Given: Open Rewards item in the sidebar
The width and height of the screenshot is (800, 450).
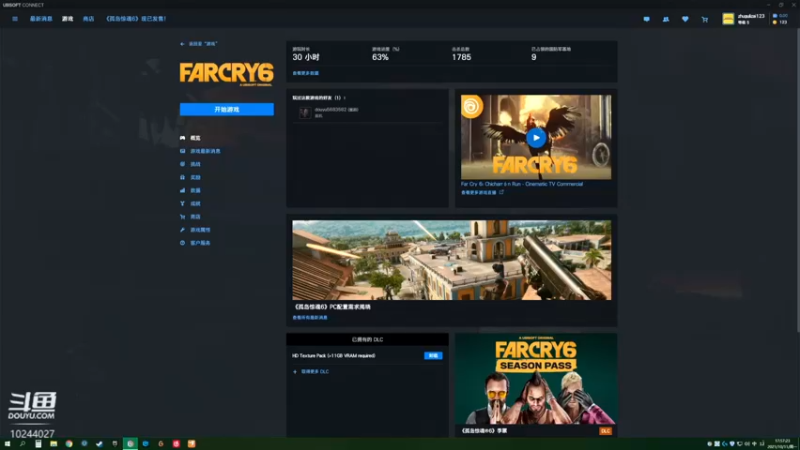Looking at the screenshot, I should pos(190,178).
